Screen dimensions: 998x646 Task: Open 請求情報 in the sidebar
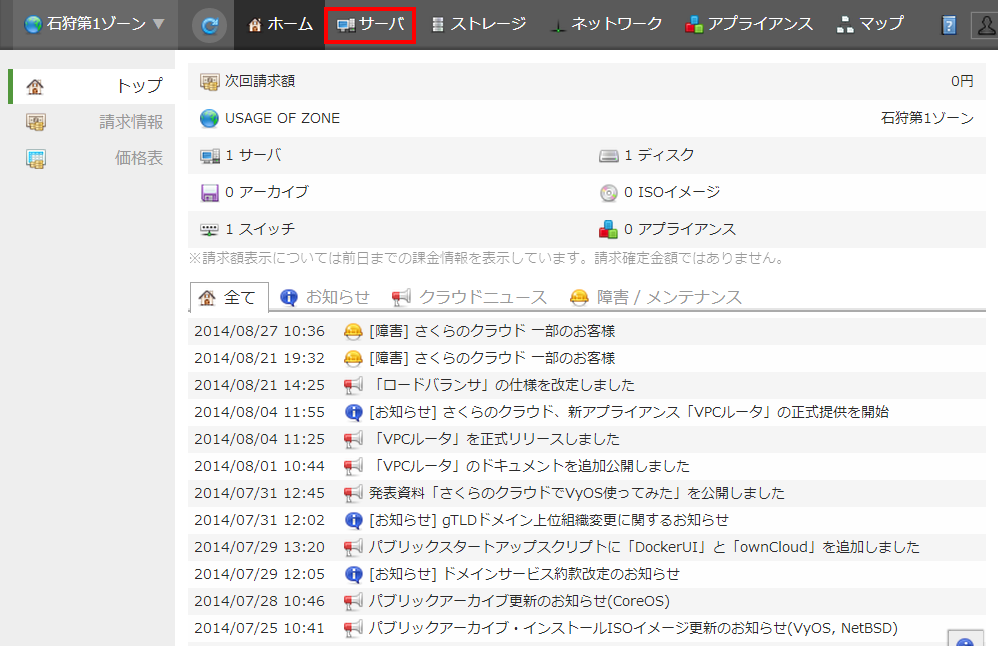point(130,122)
